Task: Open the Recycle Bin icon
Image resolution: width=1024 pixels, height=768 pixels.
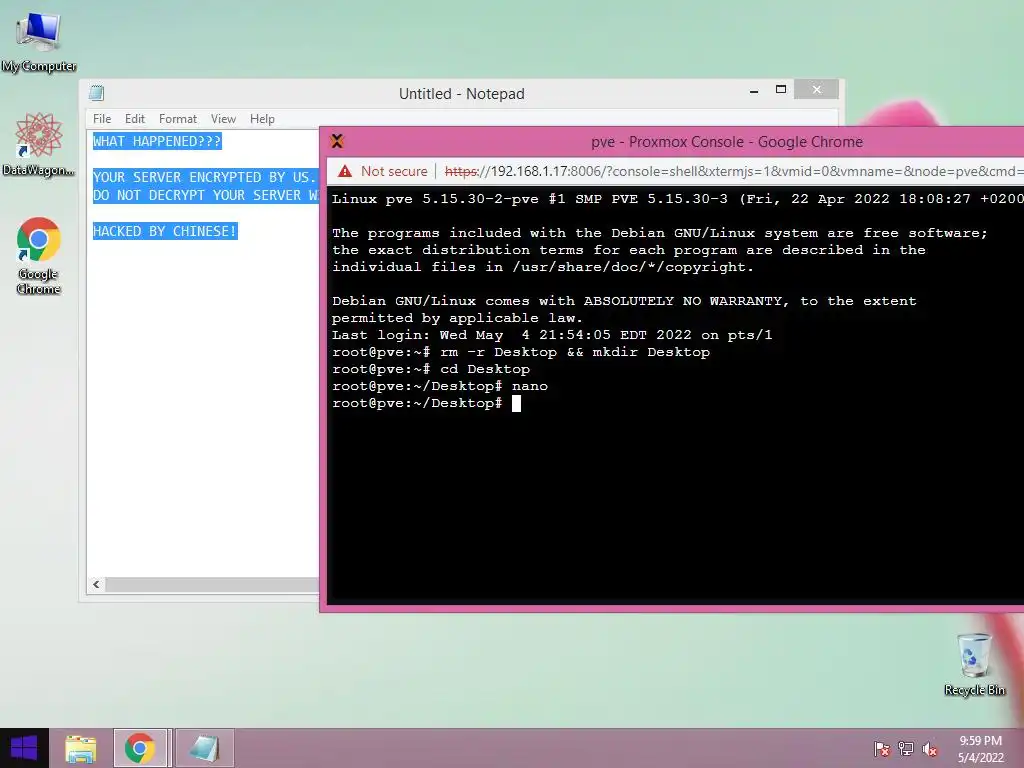Action: 974,665
